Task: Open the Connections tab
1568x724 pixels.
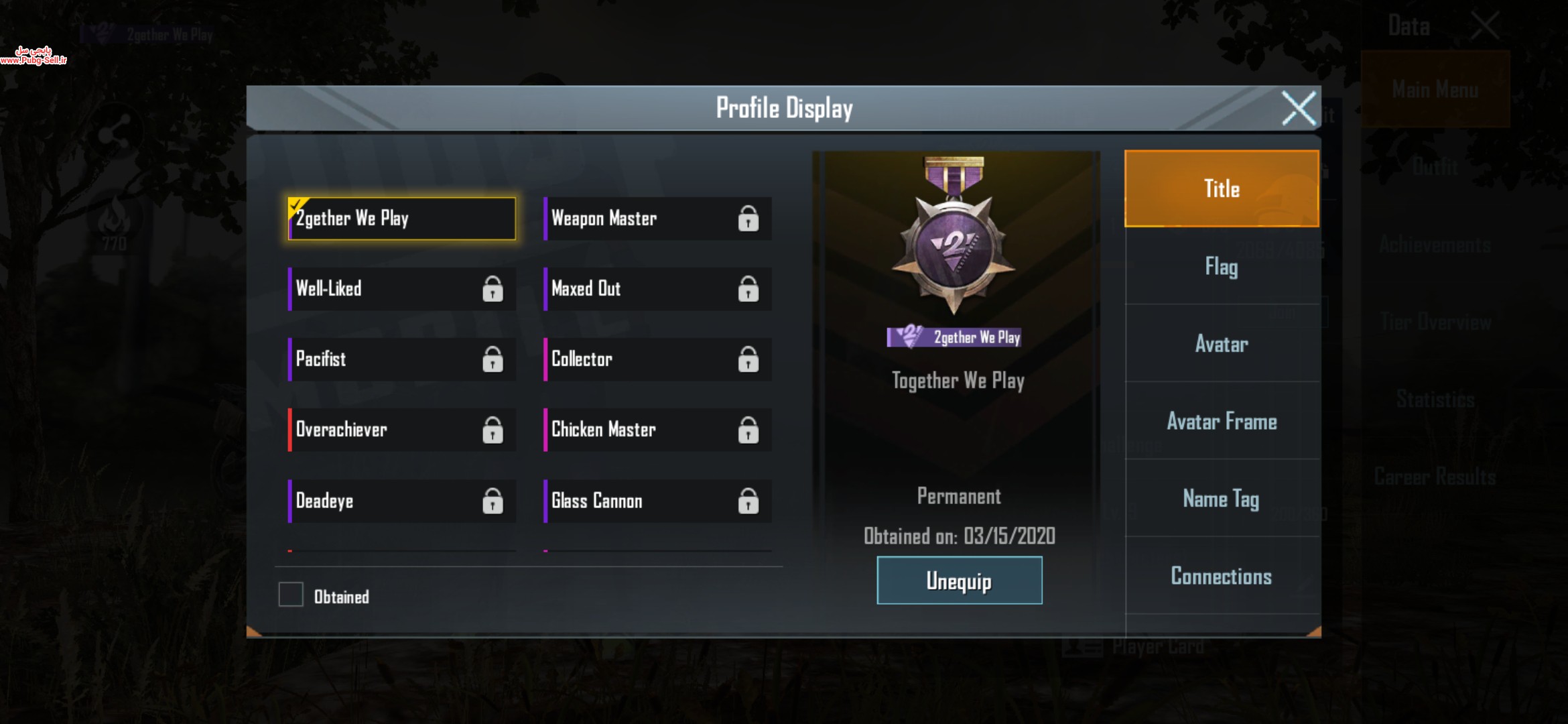Action: [1222, 577]
